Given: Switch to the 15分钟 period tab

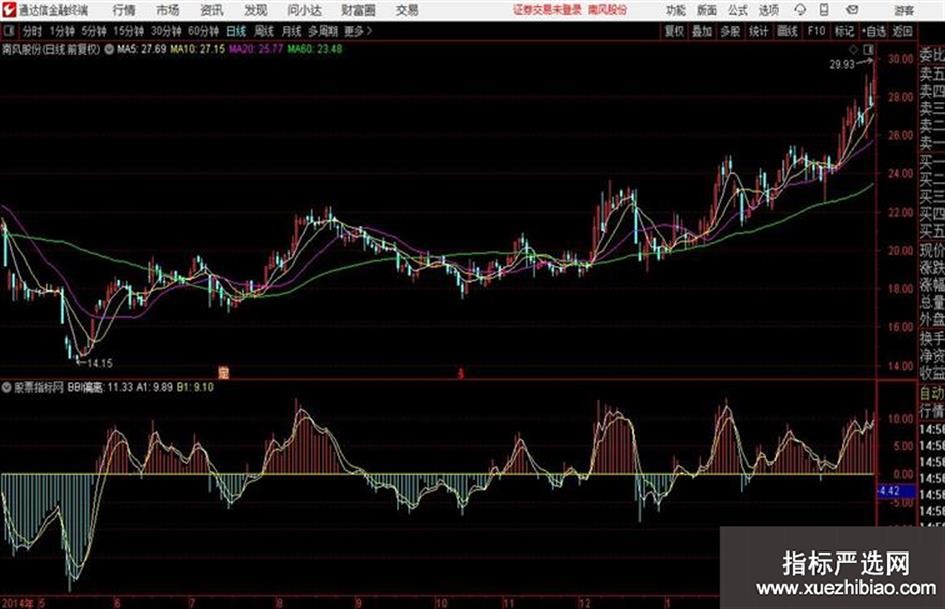Looking at the screenshot, I should 128,31.
